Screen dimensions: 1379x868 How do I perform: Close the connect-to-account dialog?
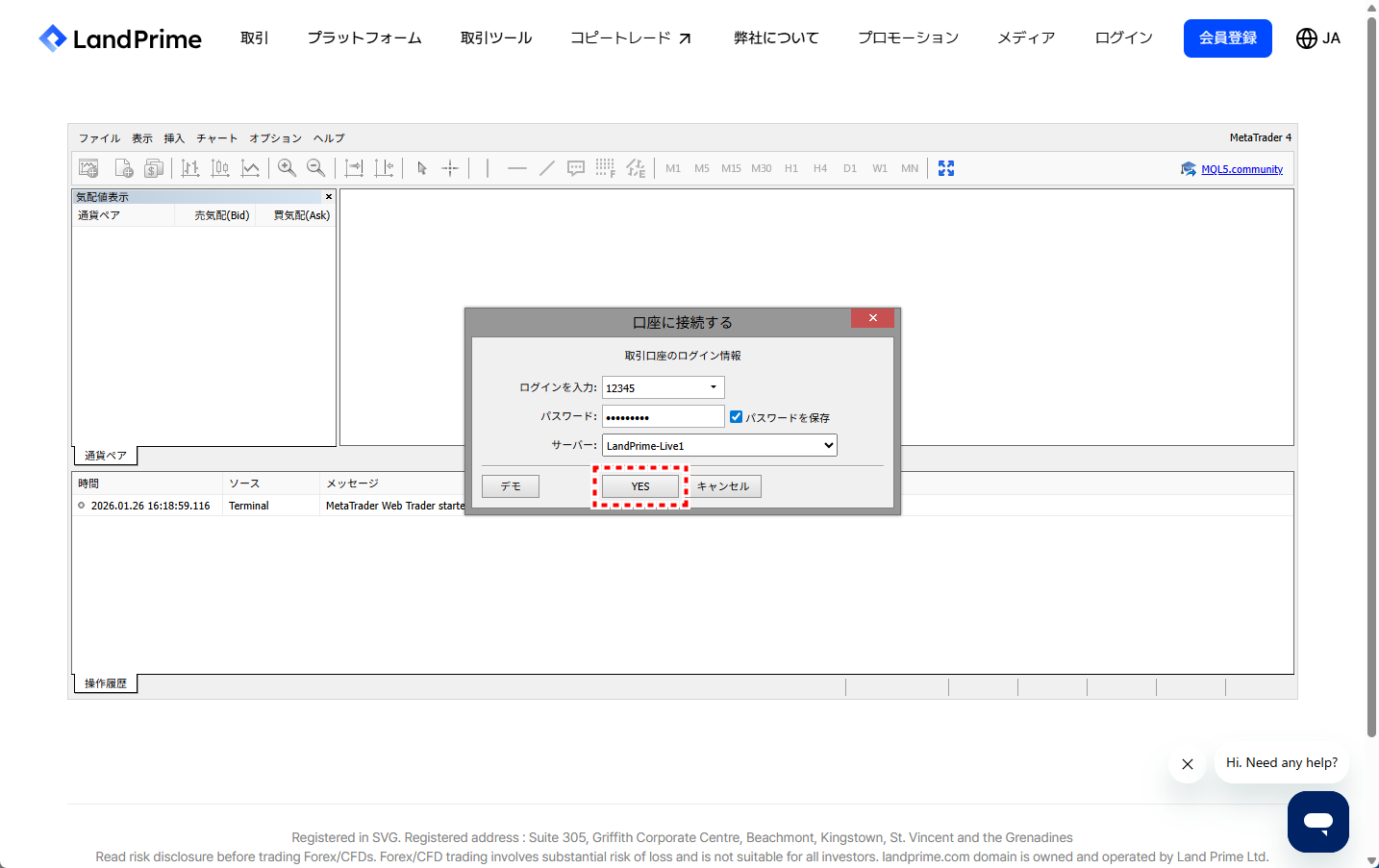pyautogui.click(x=872, y=318)
